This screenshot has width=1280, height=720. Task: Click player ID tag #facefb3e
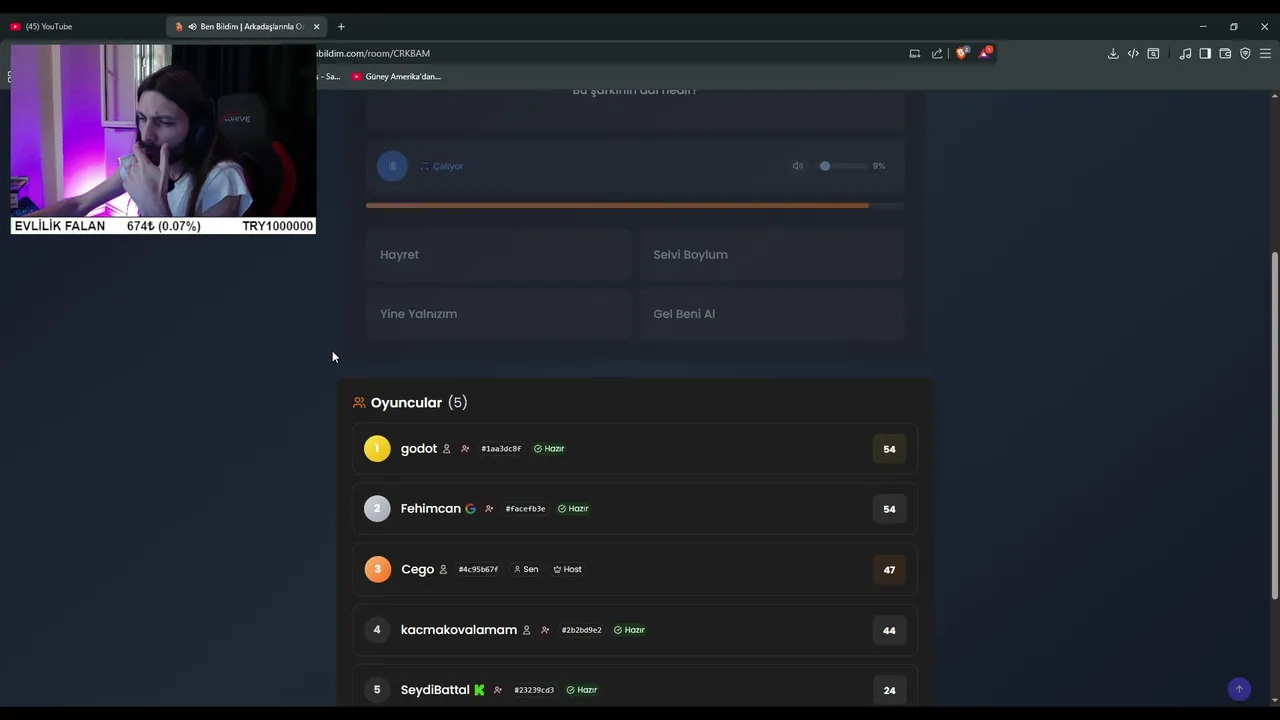(525, 509)
